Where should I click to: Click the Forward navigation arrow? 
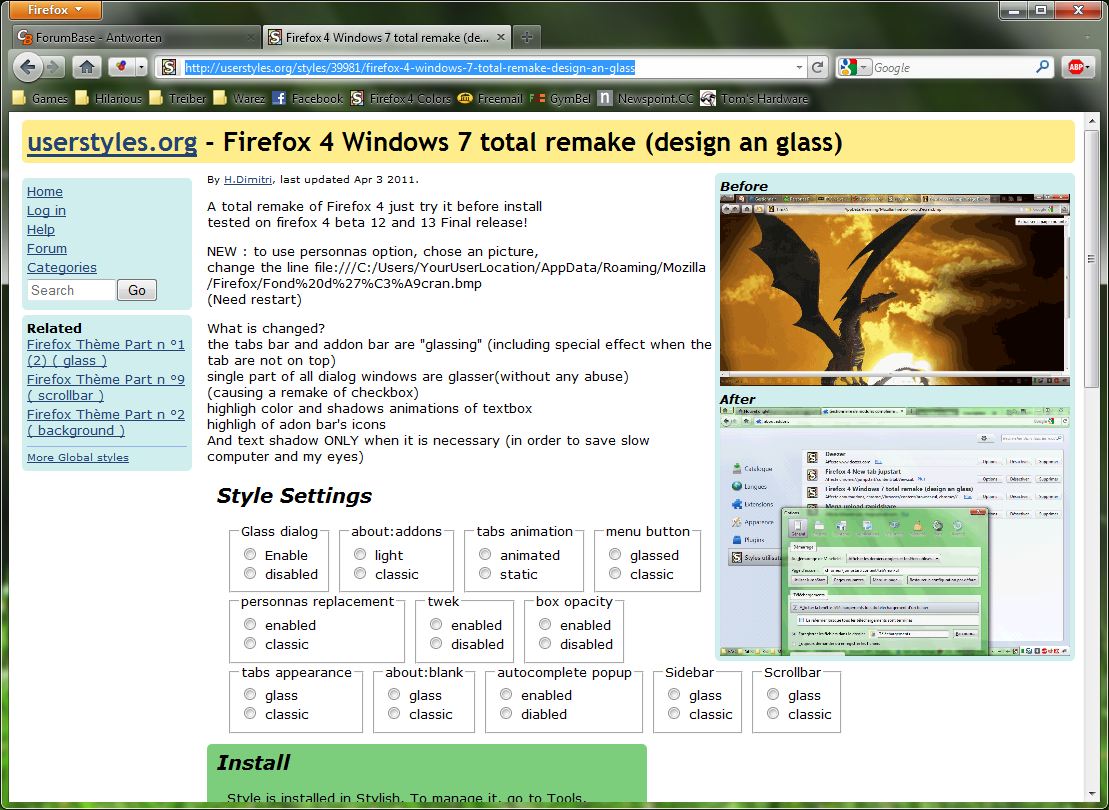pyautogui.click(x=53, y=67)
